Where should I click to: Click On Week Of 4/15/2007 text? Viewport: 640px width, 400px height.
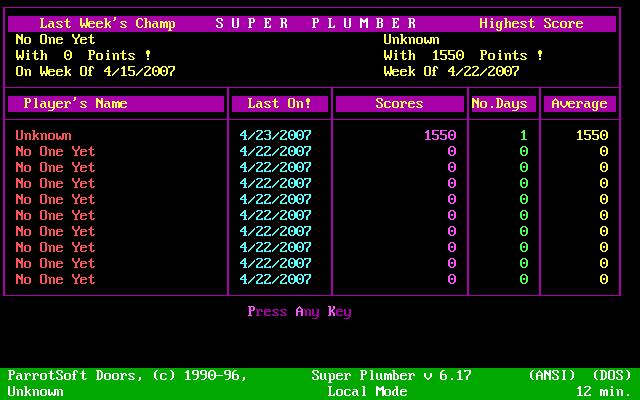click(x=96, y=72)
